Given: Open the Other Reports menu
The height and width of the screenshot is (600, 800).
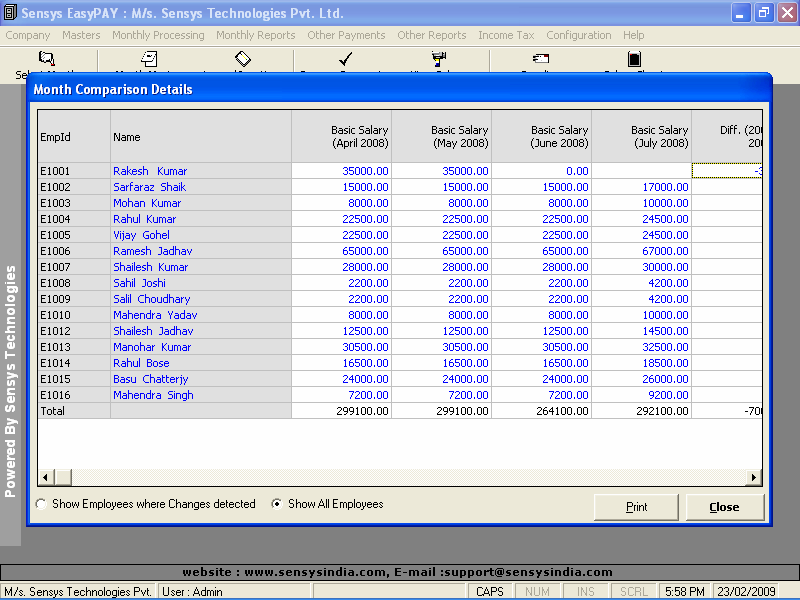Looking at the screenshot, I should pyautogui.click(x=432, y=35).
